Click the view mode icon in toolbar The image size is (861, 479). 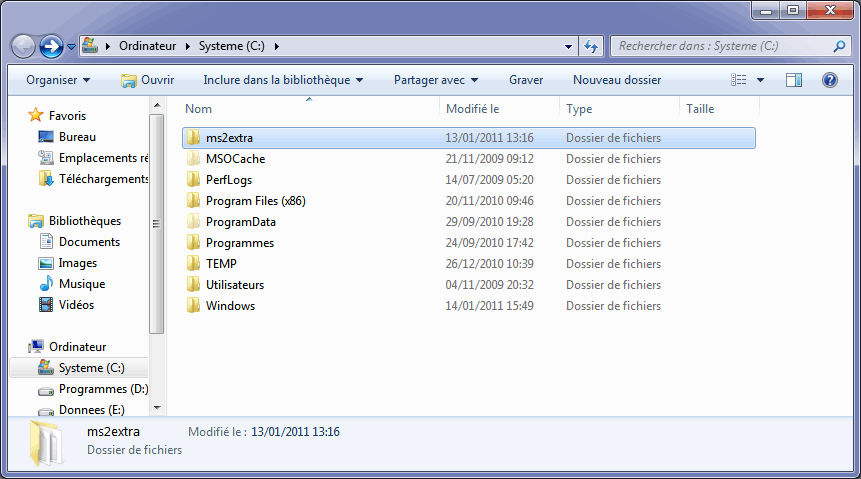coord(739,80)
